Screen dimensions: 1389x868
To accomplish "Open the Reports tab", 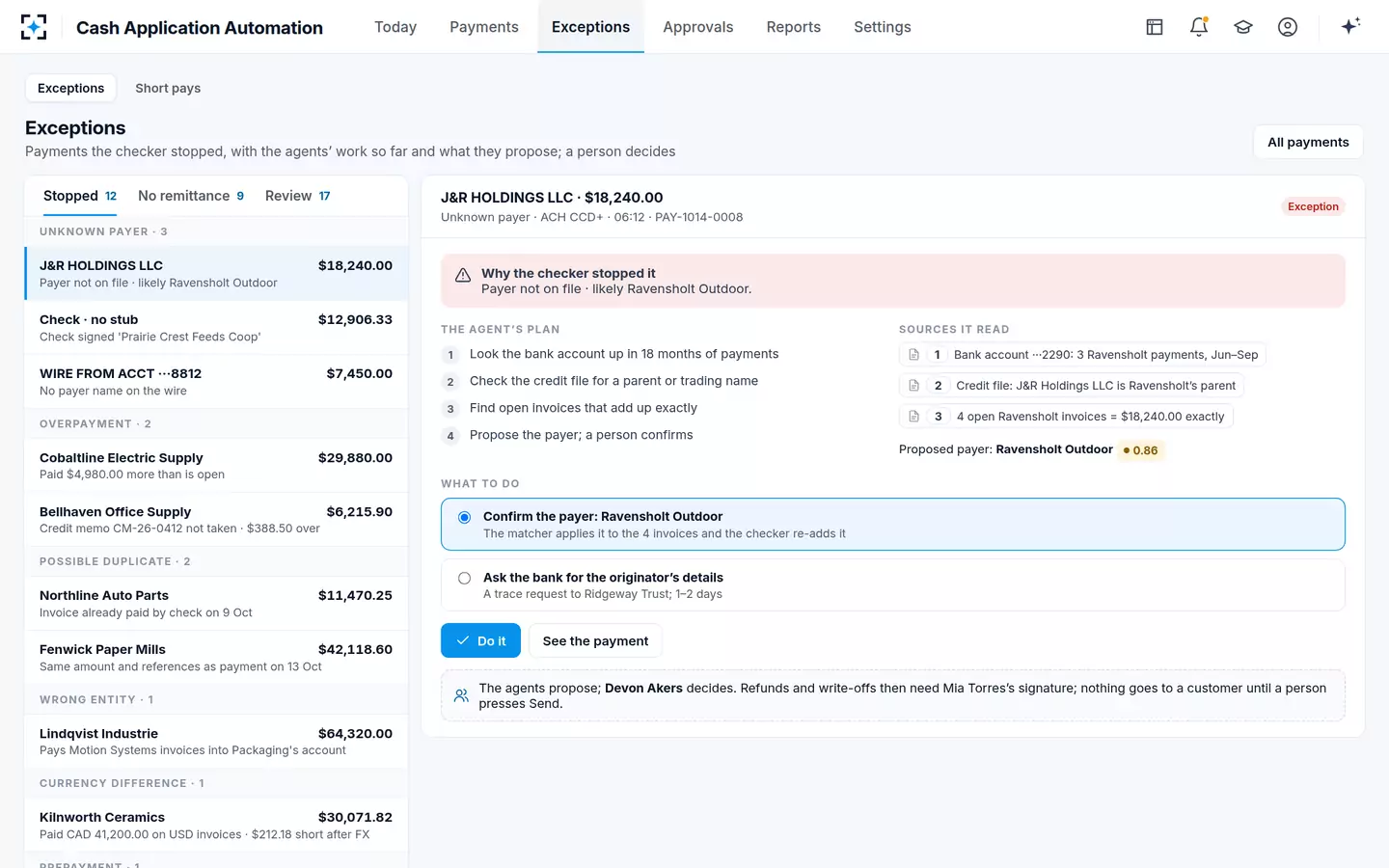I will [794, 27].
